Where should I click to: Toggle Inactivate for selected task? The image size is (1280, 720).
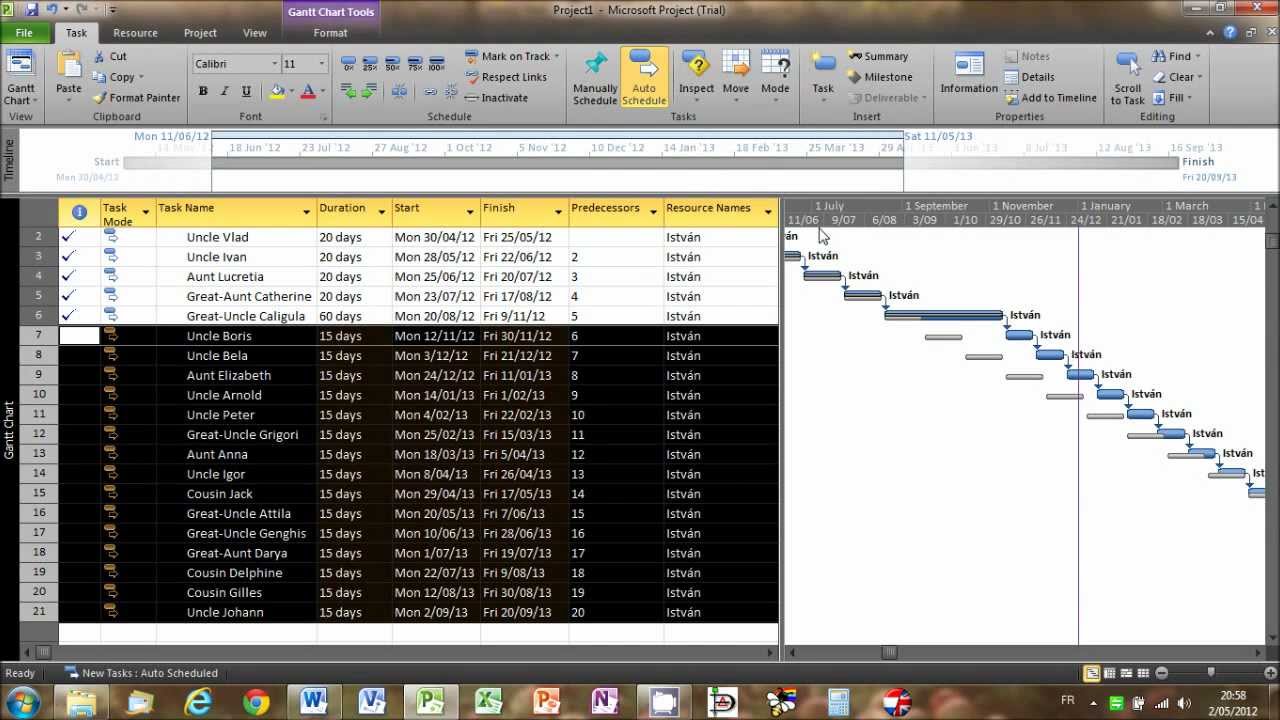point(497,98)
